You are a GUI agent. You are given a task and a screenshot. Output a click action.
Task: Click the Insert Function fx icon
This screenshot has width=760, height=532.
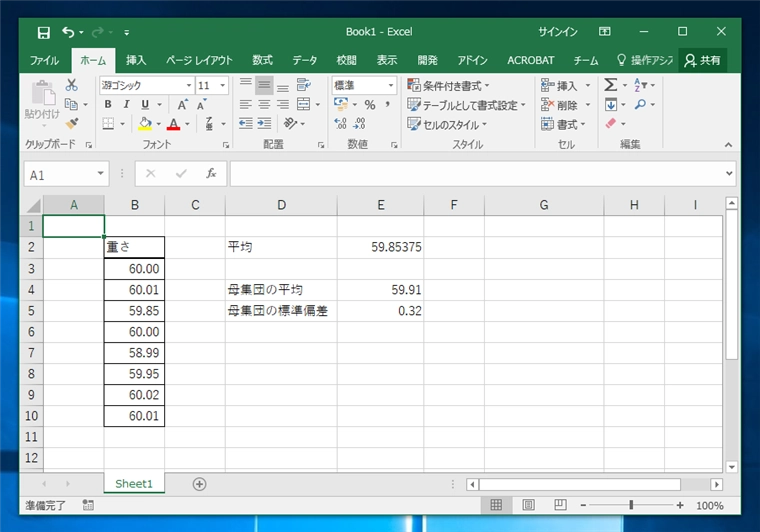coord(211,173)
